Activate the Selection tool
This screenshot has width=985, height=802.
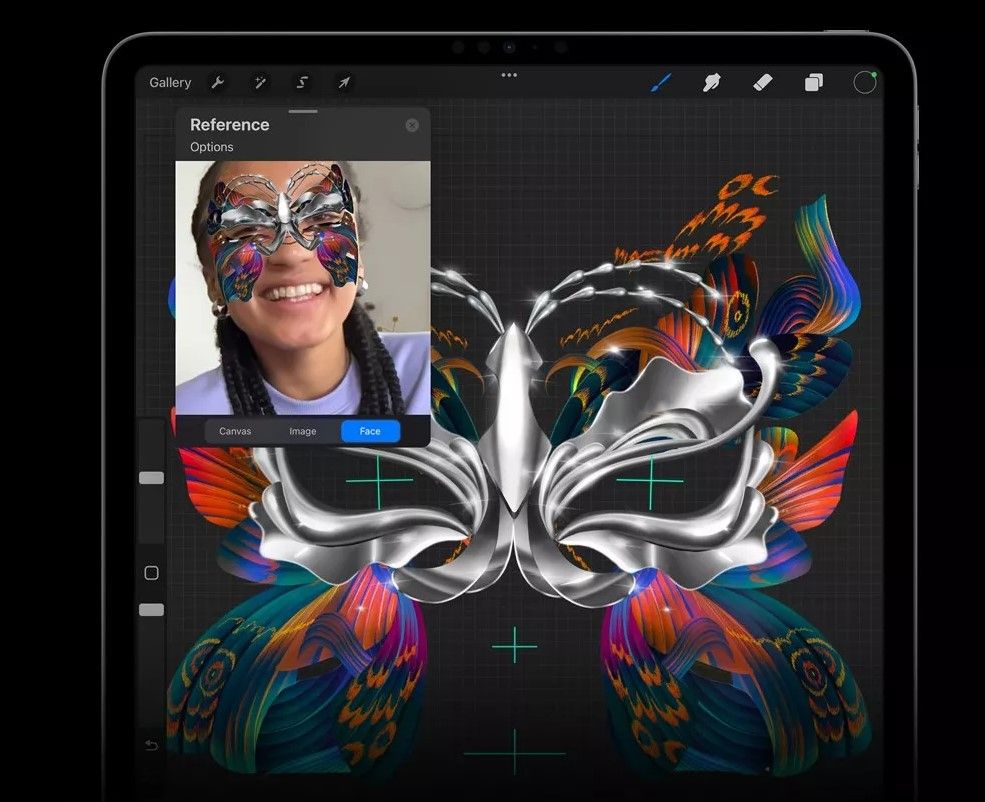301,83
